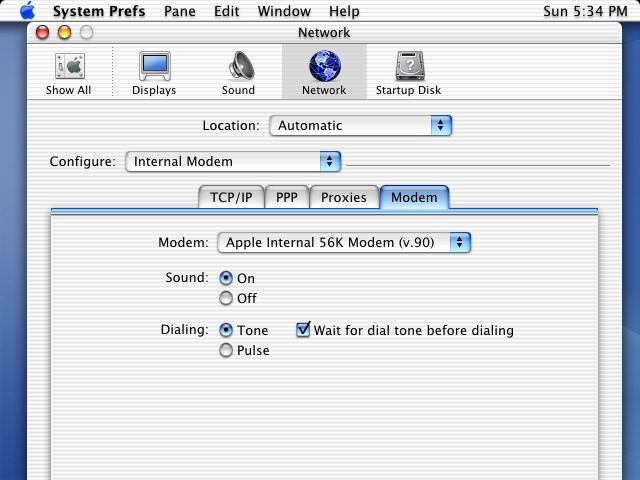The width and height of the screenshot is (640, 480).
Task: Switch to the PPP tab
Action: [287, 197]
